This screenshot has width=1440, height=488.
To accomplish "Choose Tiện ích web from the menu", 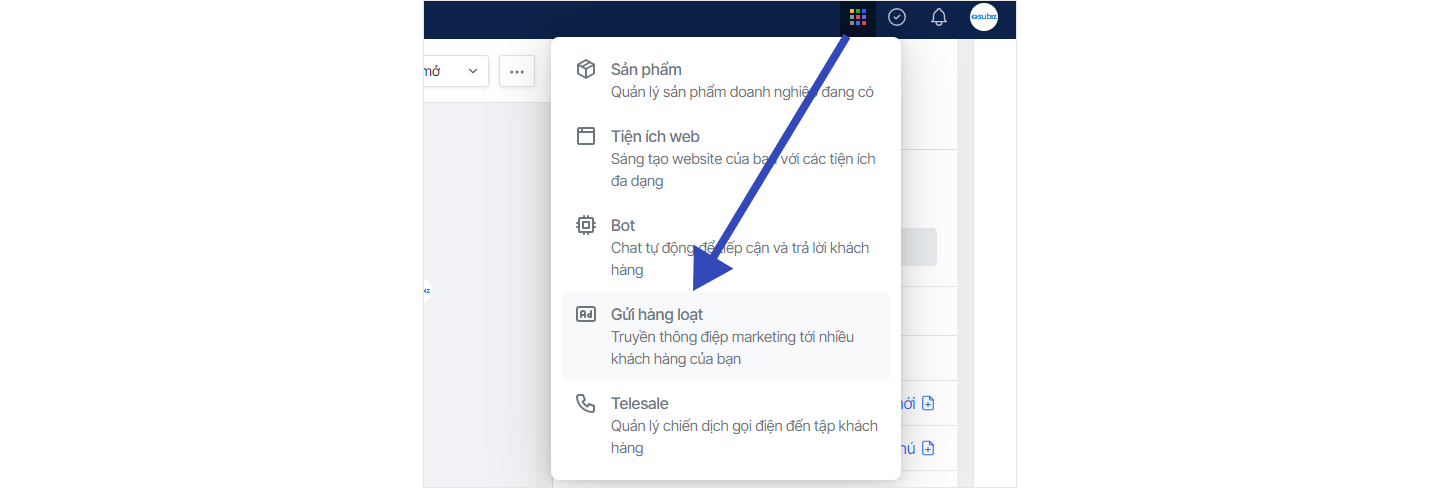I will coord(655,136).
